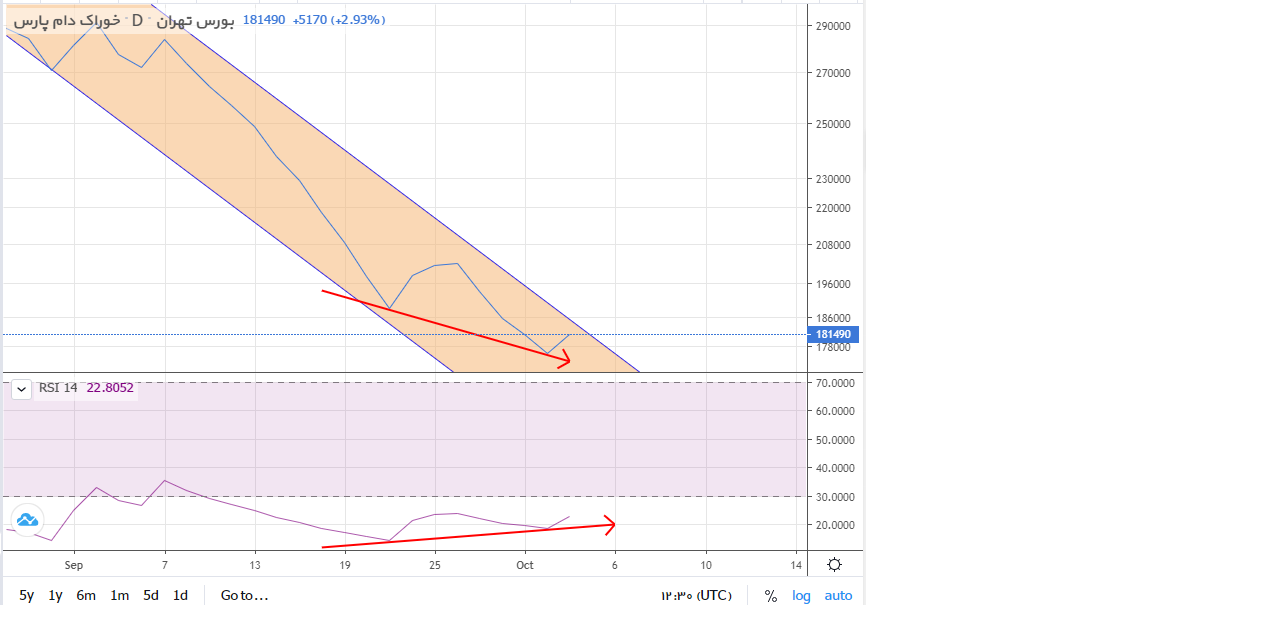Click the blue 181490 price label on the axis
The image size is (1274, 621).
click(x=833, y=334)
